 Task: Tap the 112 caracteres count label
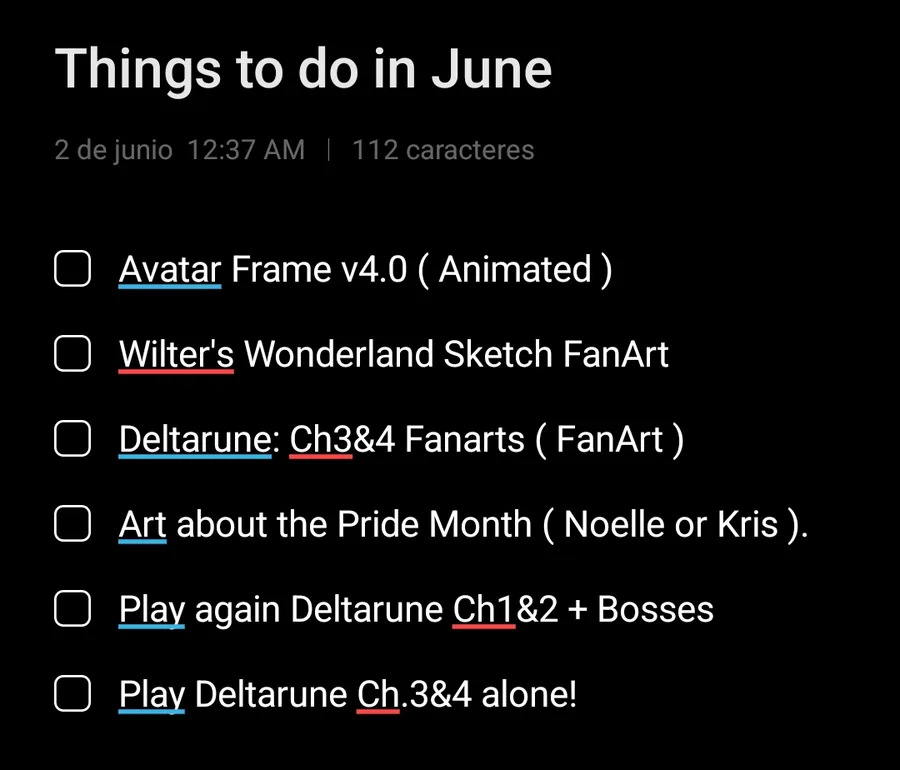443,150
